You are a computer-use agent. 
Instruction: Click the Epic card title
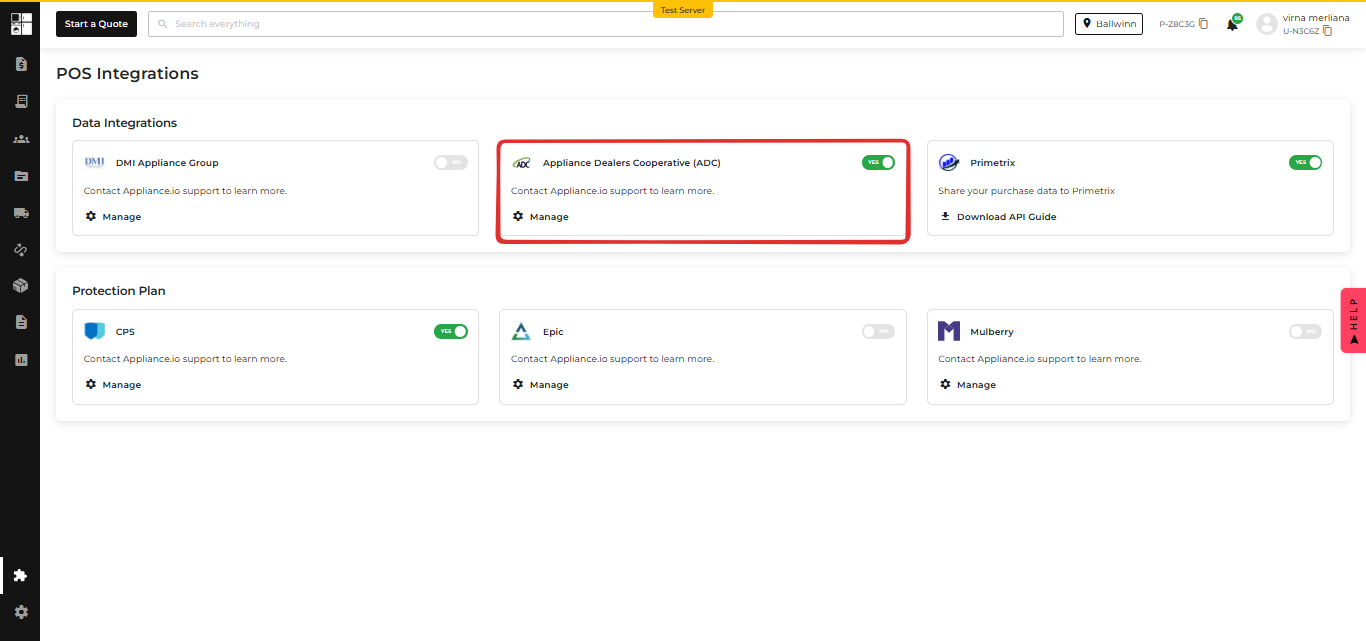pos(553,332)
